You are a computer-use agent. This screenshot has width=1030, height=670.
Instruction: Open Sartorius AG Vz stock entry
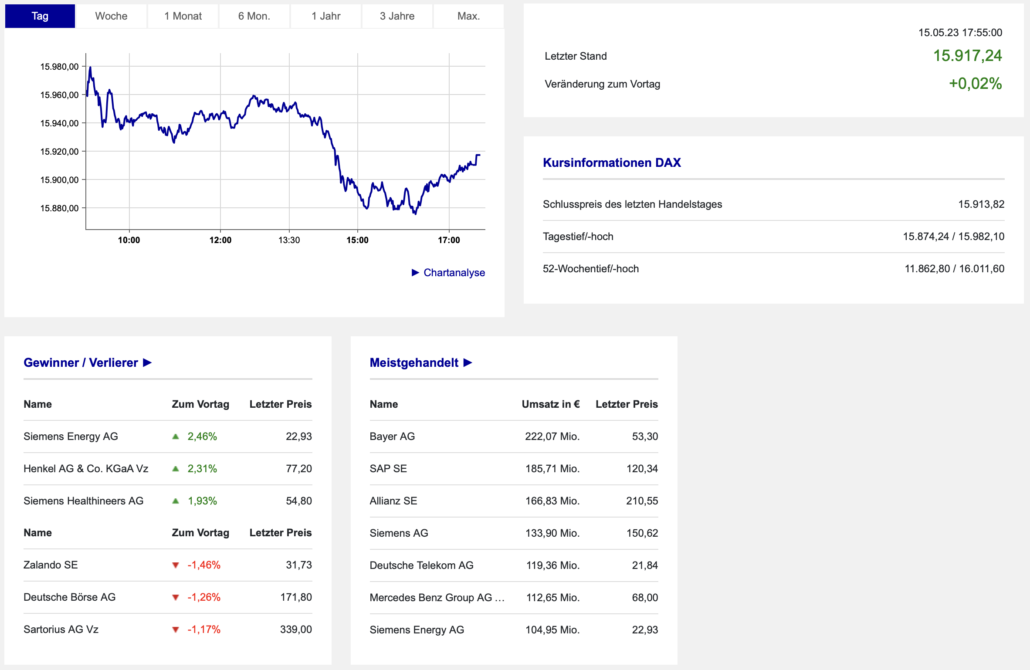61,629
